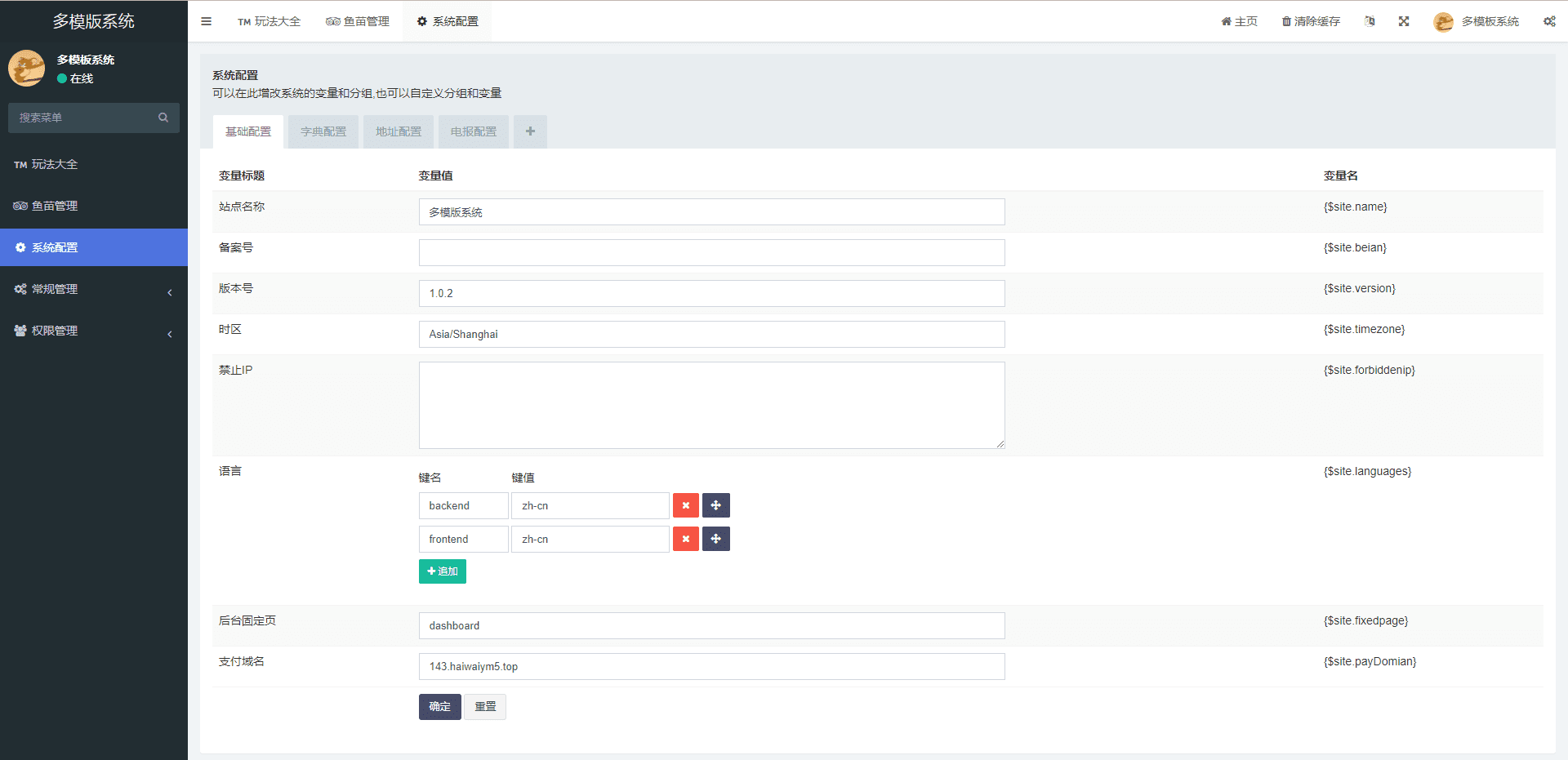Click the fullscreen expand icon in header
Image resolution: width=1568 pixels, height=760 pixels.
[1403, 21]
